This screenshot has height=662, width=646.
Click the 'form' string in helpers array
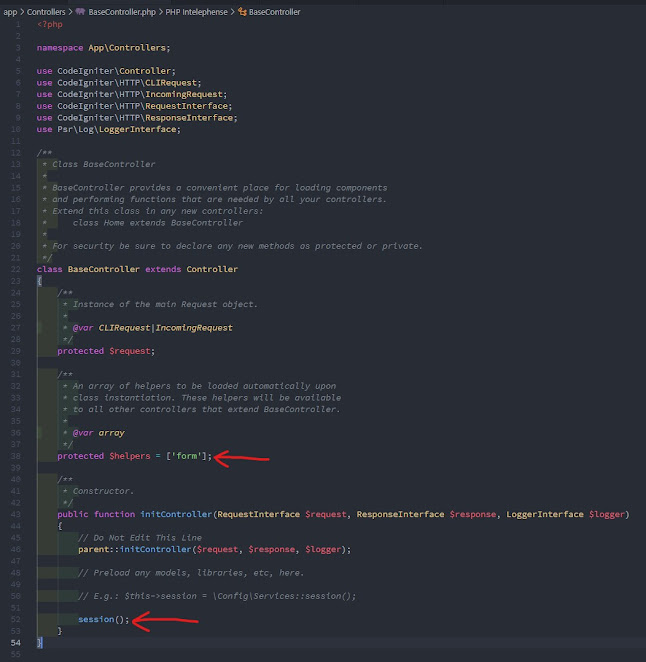[186, 456]
